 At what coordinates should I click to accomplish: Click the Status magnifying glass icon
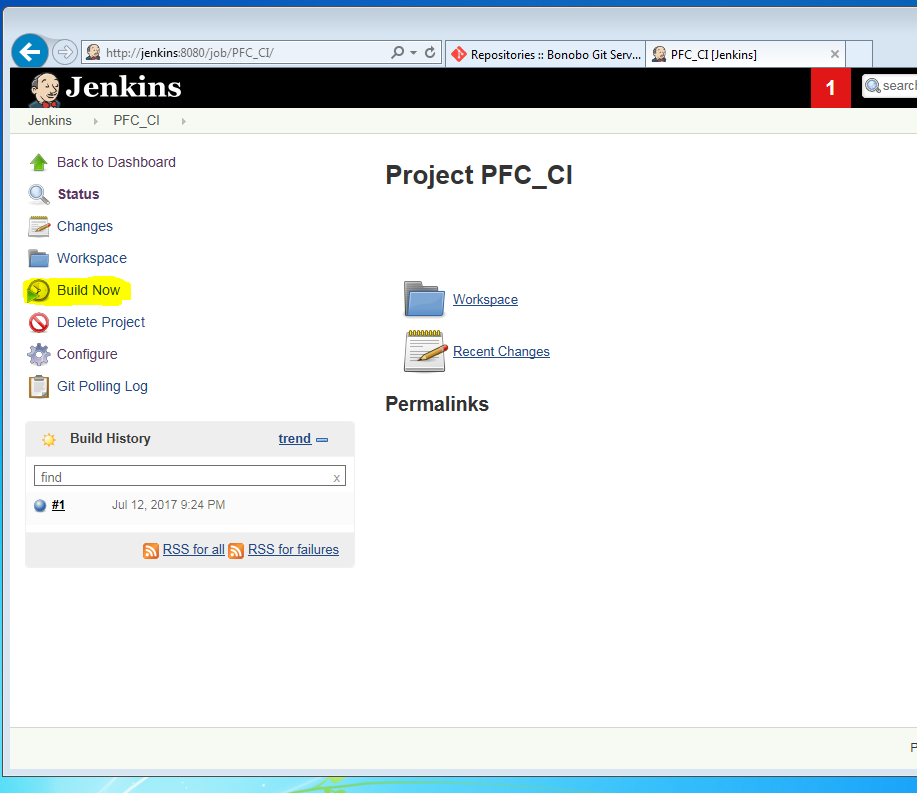[x=39, y=194]
